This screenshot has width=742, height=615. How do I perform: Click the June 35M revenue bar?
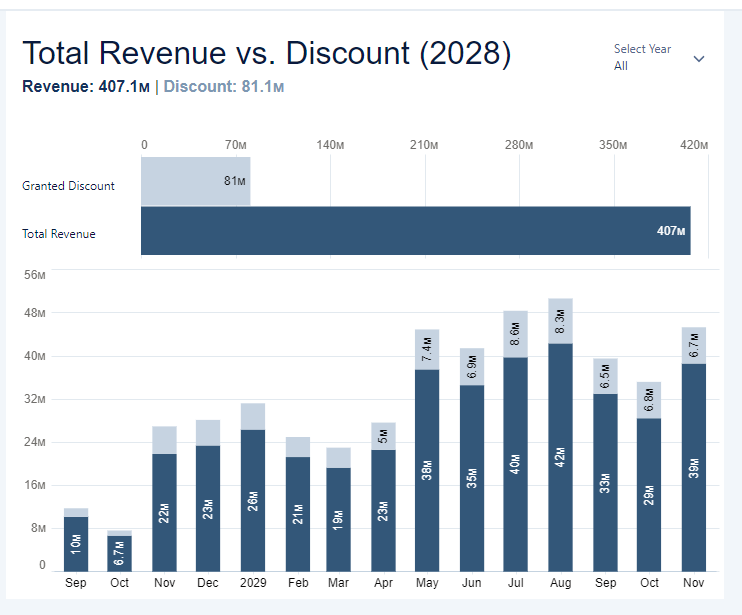(471, 476)
